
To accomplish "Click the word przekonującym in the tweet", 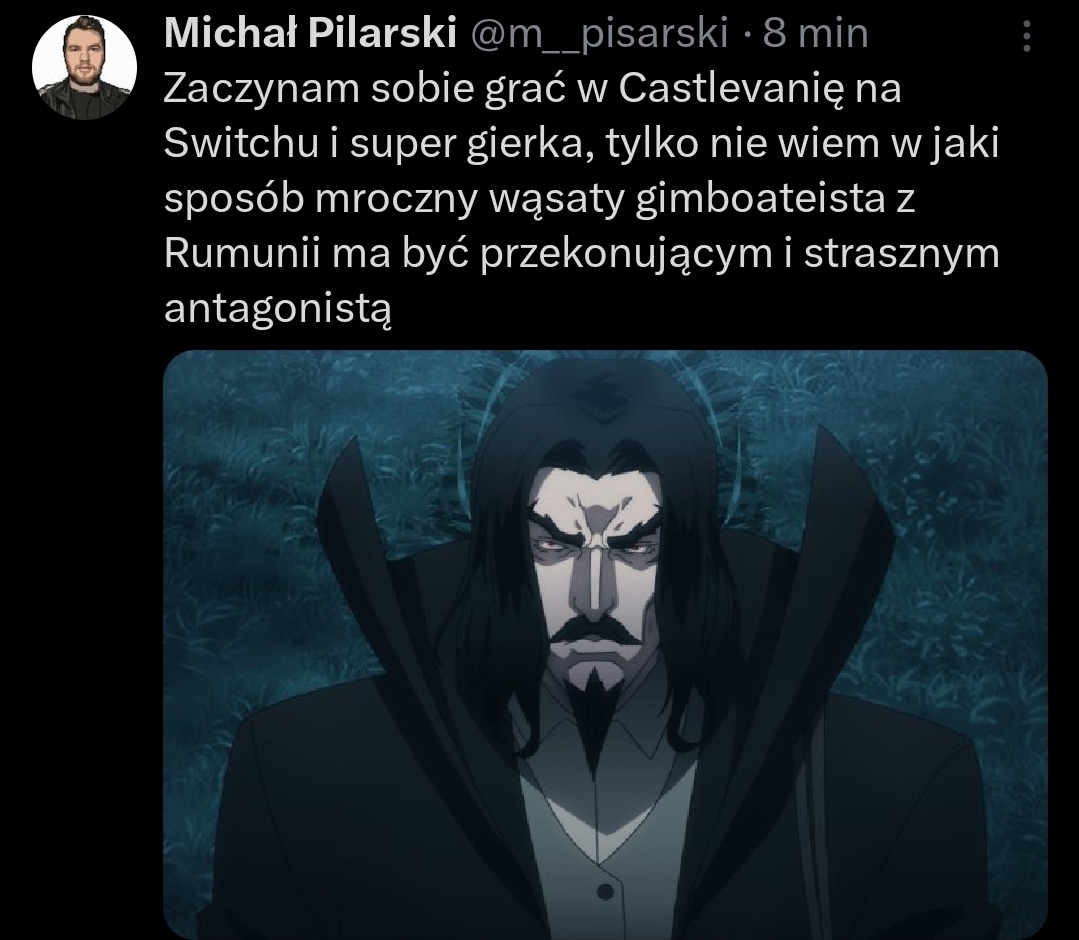I will (626, 255).
